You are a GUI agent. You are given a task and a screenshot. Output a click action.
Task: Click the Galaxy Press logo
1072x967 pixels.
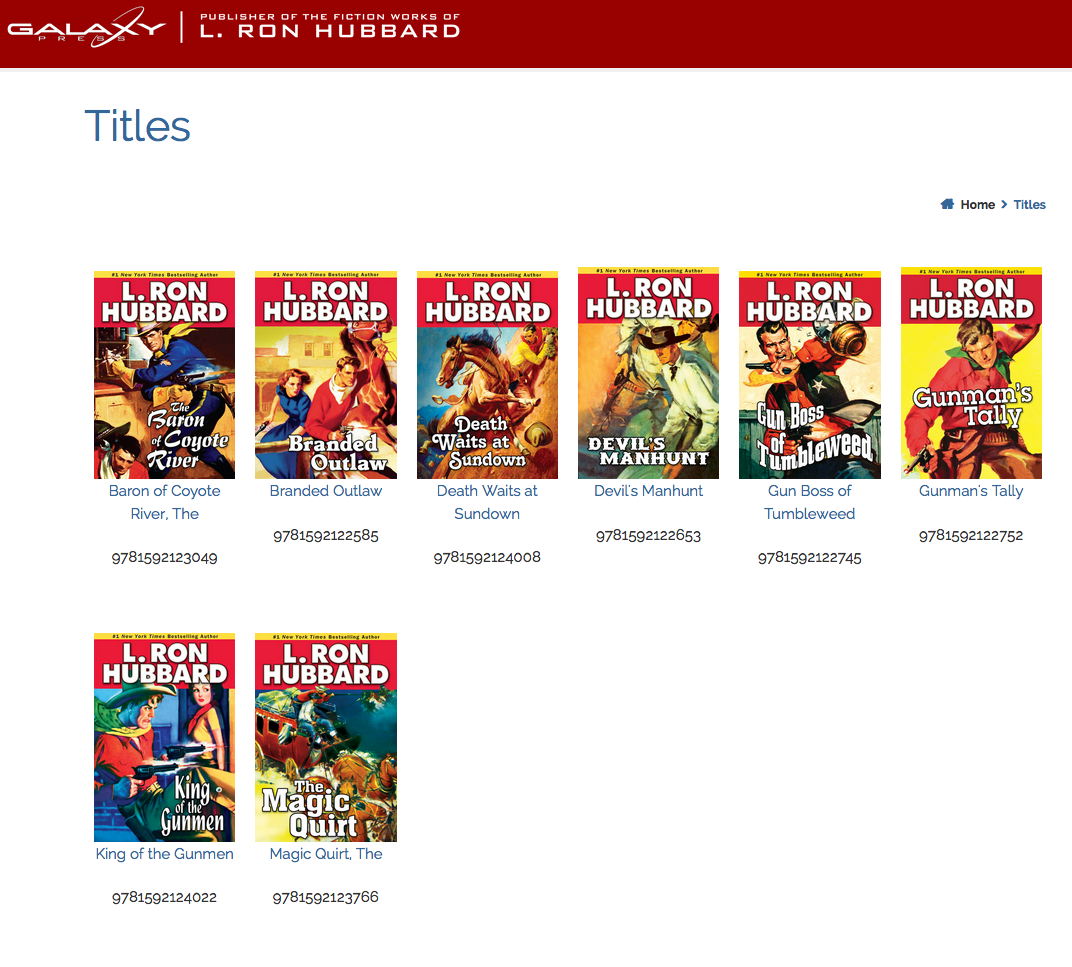(87, 28)
